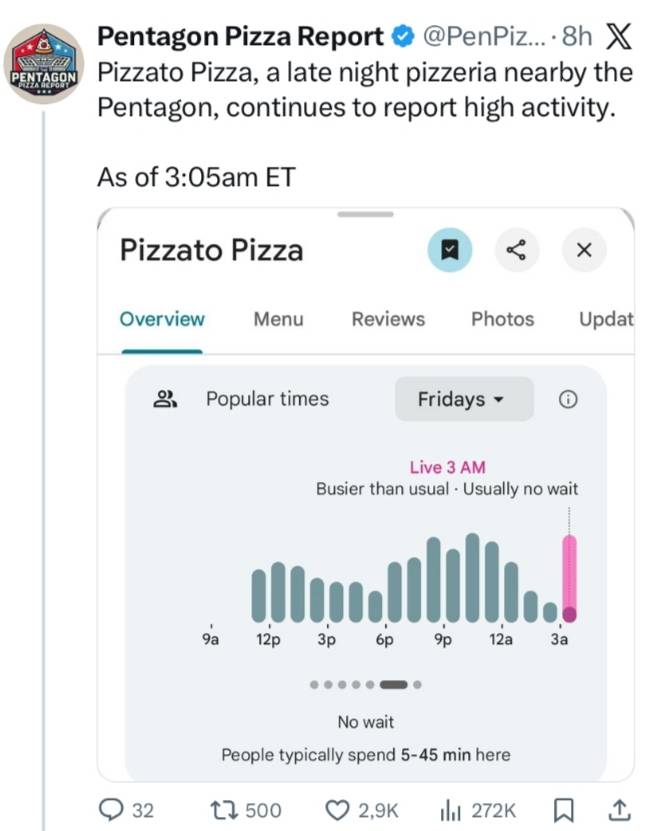Select the Photos tab
Screen dimensions: 646x831
point(502,319)
